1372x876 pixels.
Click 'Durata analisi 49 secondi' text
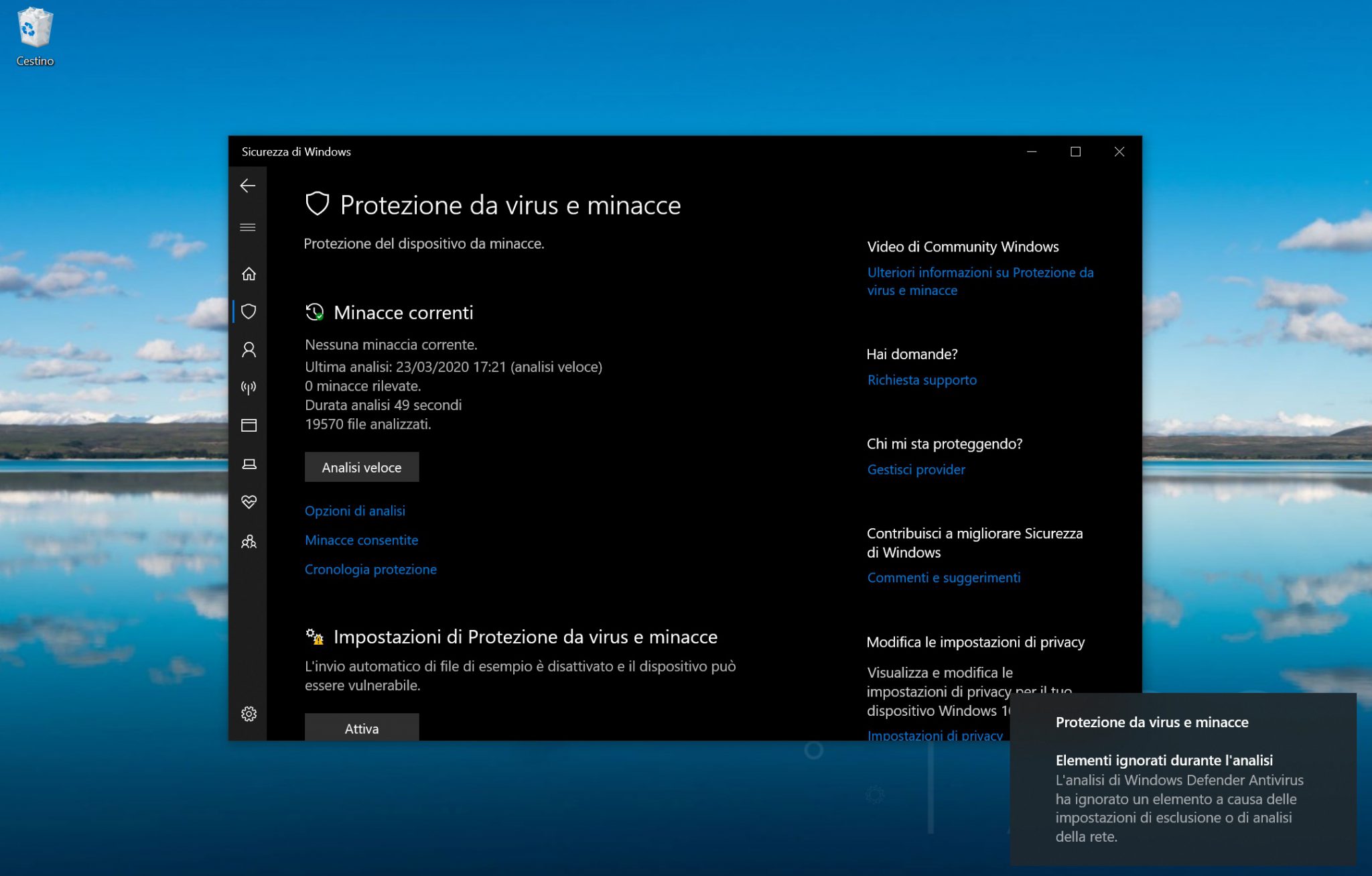point(383,405)
